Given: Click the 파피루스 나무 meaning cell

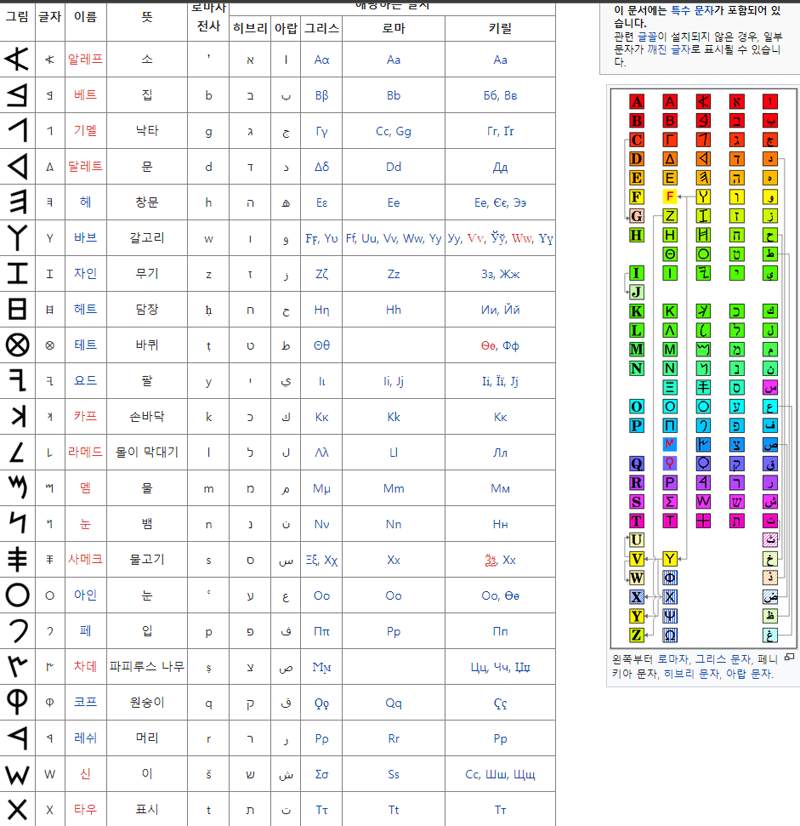Looking at the screenshot, I should [x=147, y=666].
